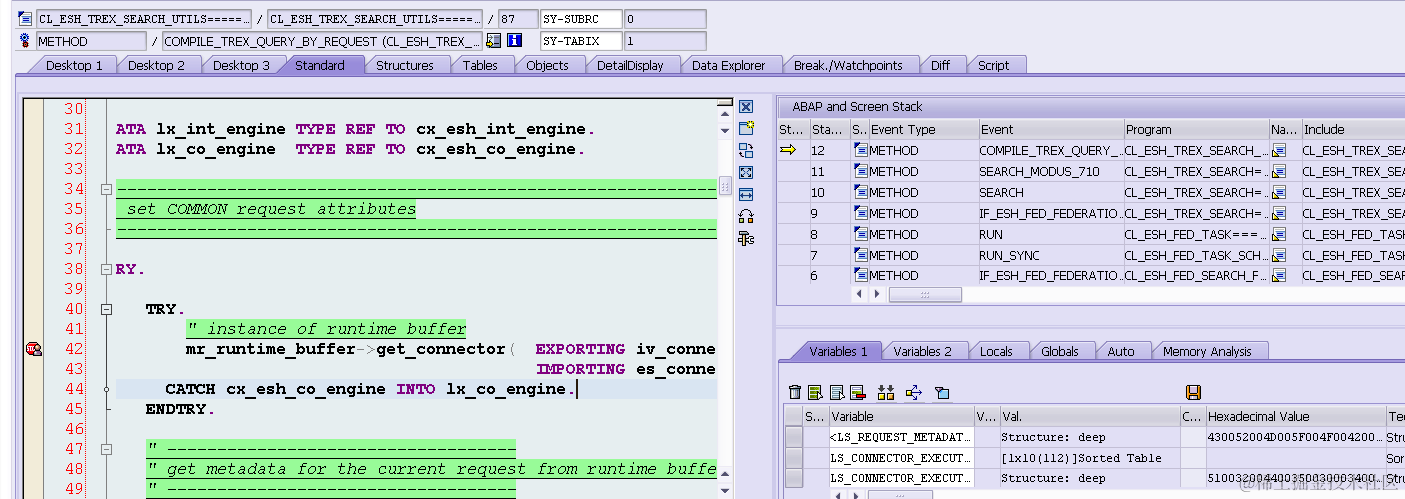
Task: Click the rightmost blue icon in the Variables toolbar
Action: pos(941,392)
